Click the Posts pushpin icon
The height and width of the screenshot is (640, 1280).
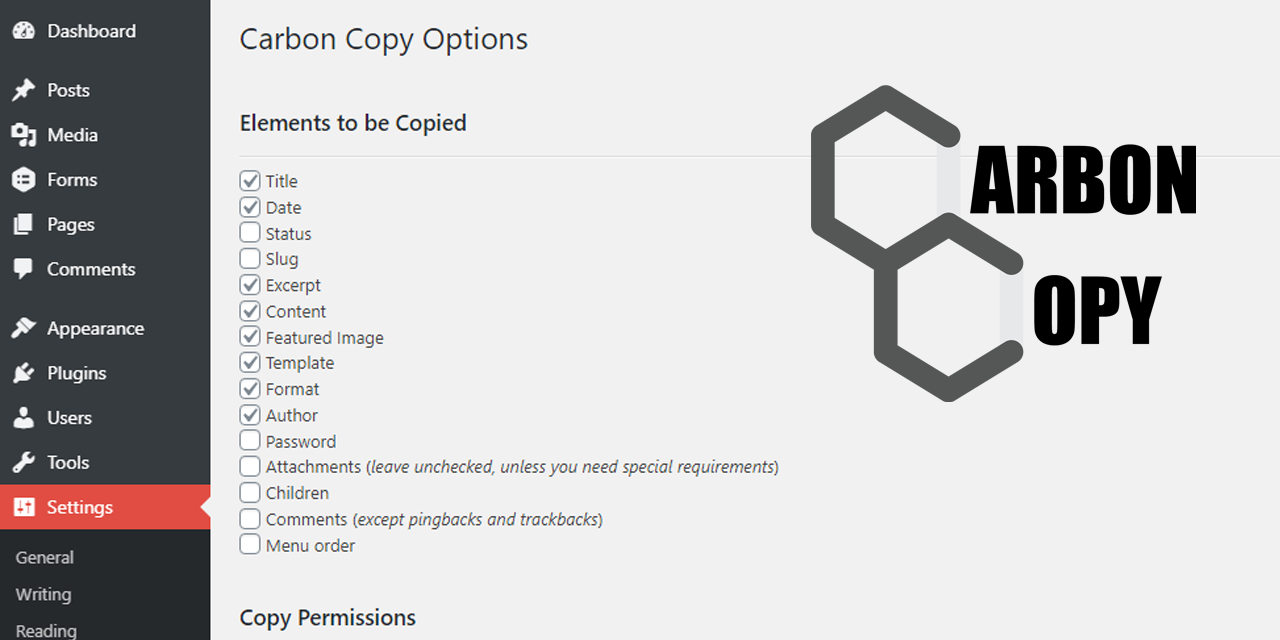(23, 90)
